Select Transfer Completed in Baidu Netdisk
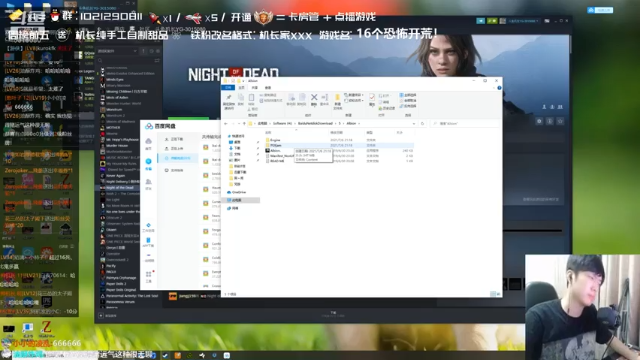 [178, 158]
